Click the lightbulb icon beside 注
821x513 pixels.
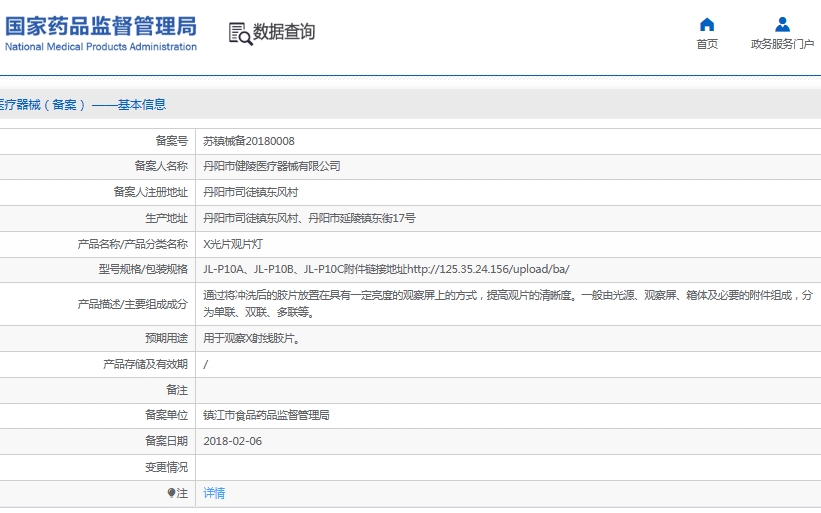tap(171, 493)
